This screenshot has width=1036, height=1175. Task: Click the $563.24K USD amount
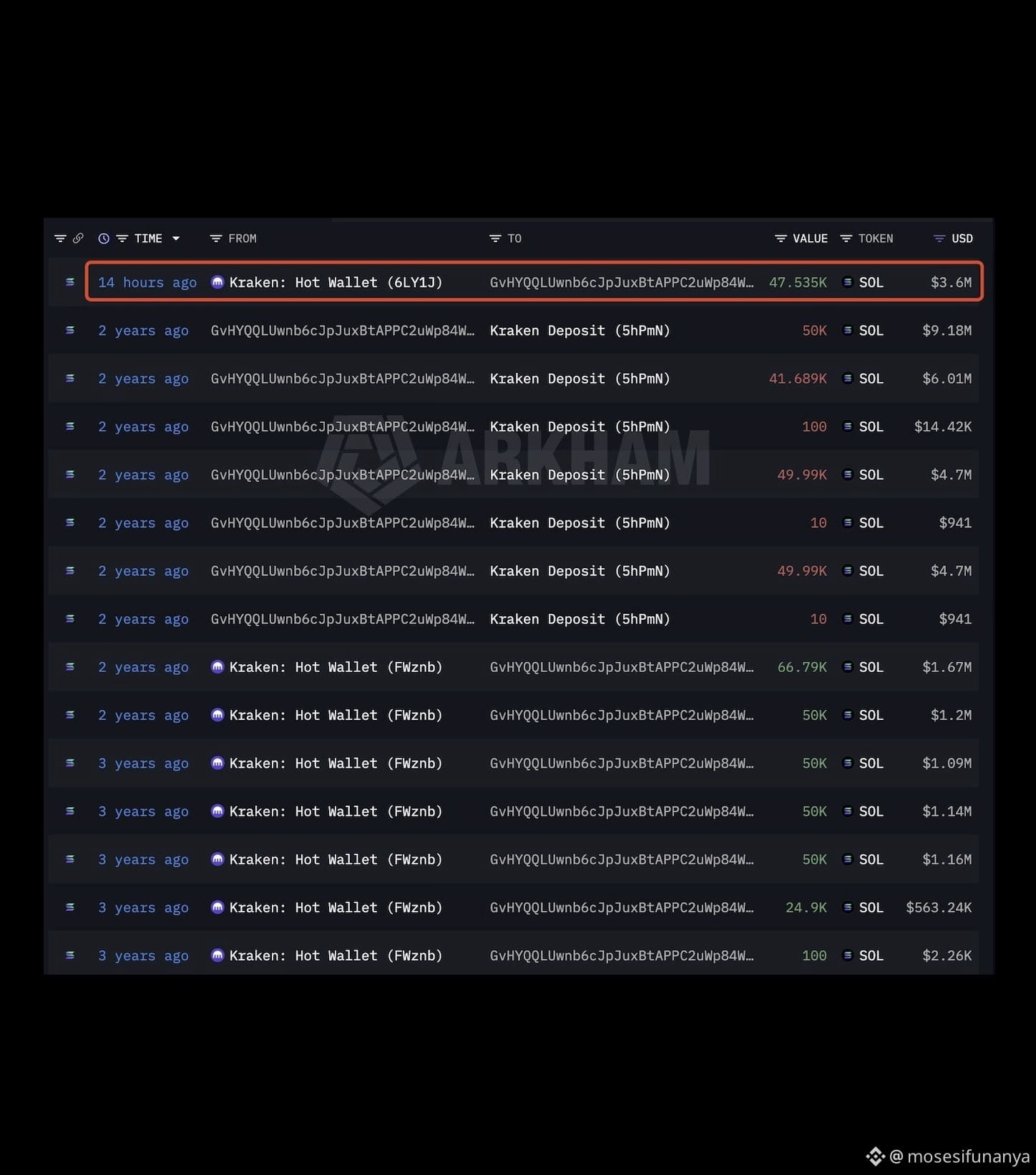click(x=939, y=907)
